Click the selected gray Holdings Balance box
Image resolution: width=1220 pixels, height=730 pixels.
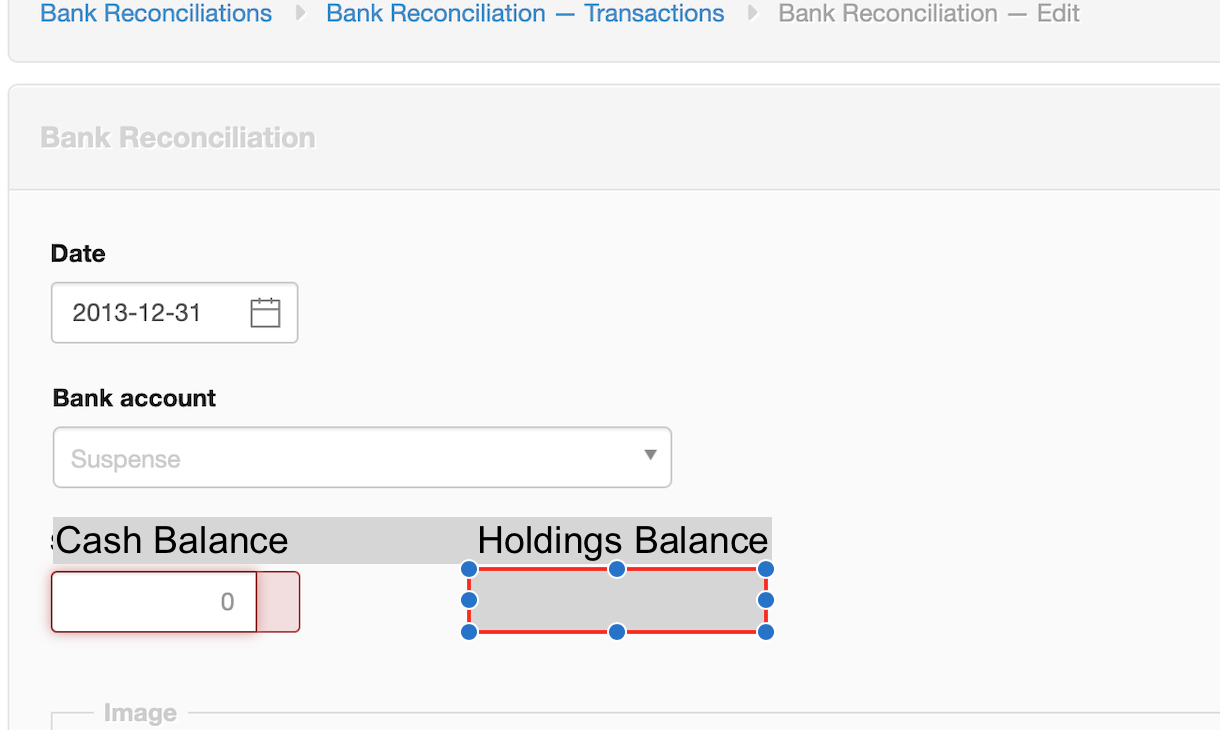617,600
